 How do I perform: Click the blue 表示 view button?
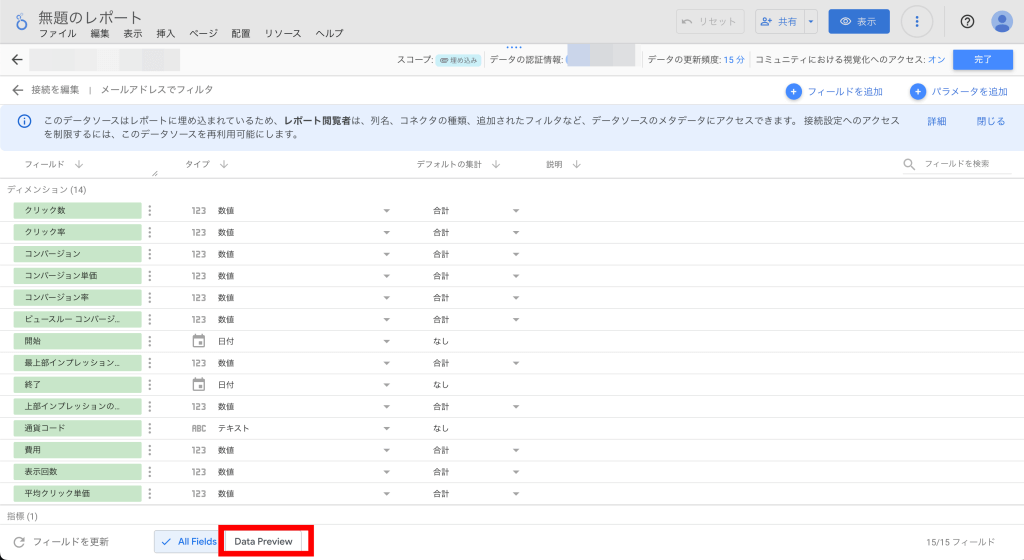click(x=859, y=22)
